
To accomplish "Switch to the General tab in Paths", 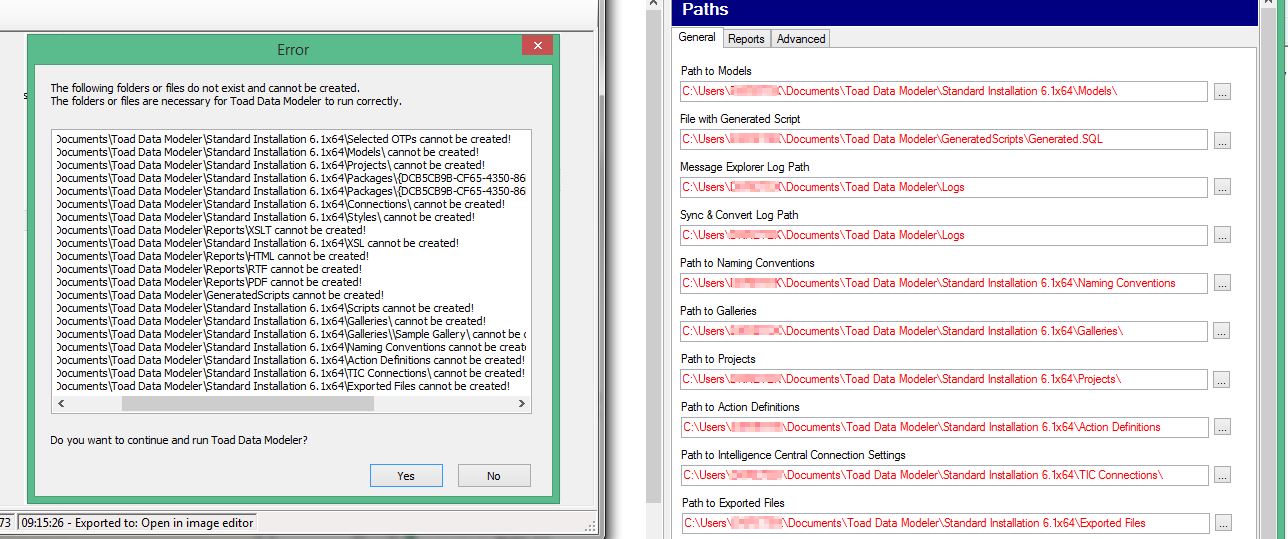I will tap(697, 37).
